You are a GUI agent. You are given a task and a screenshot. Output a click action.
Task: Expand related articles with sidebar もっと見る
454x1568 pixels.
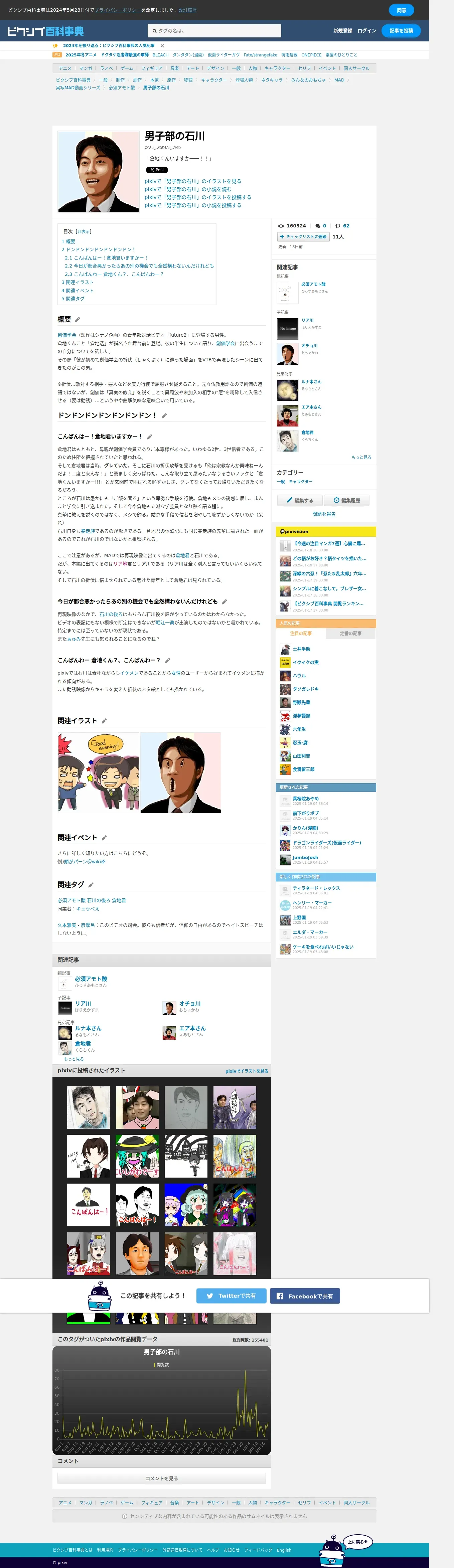(x=361, y=458)
